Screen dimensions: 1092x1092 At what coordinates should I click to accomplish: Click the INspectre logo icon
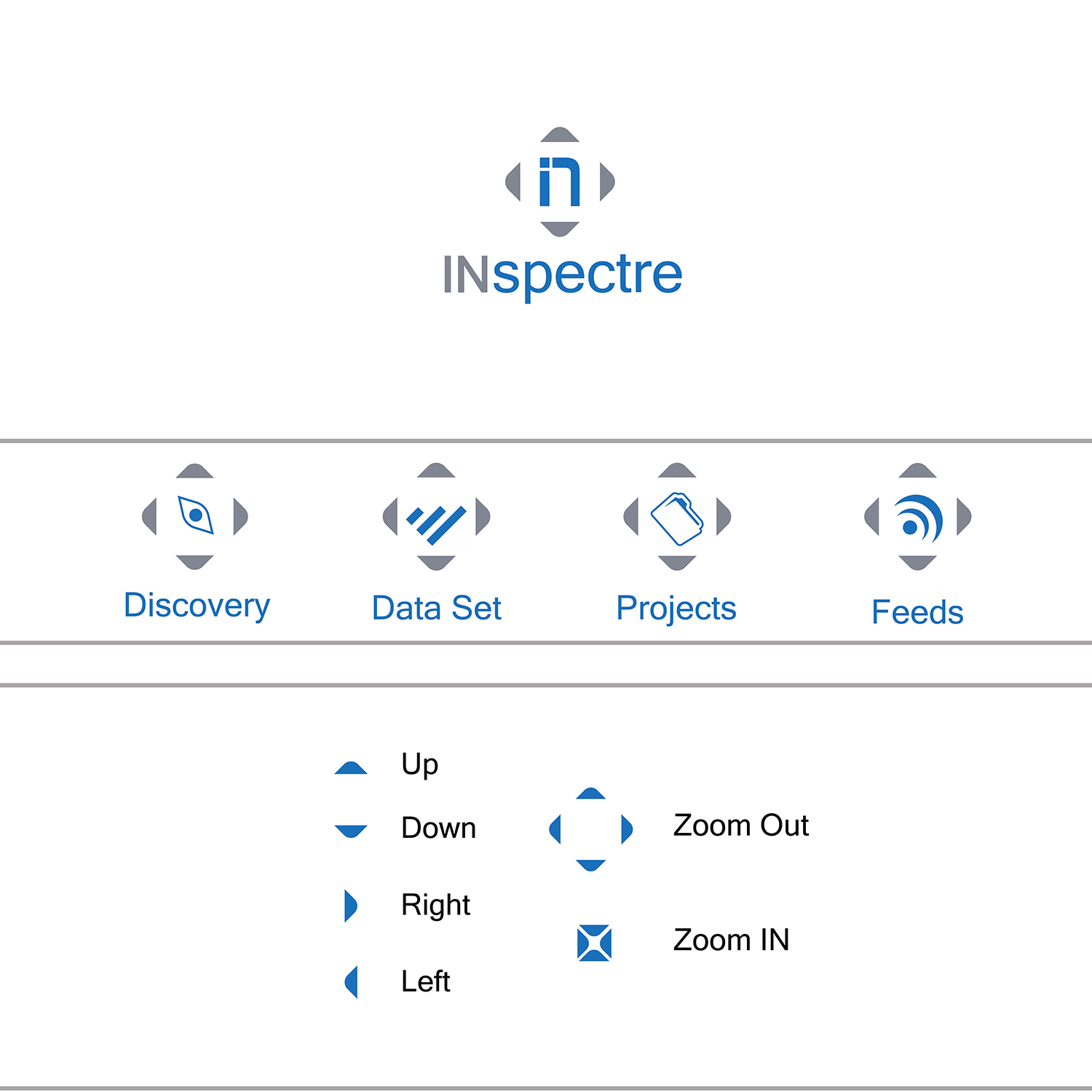pos(560,182)
